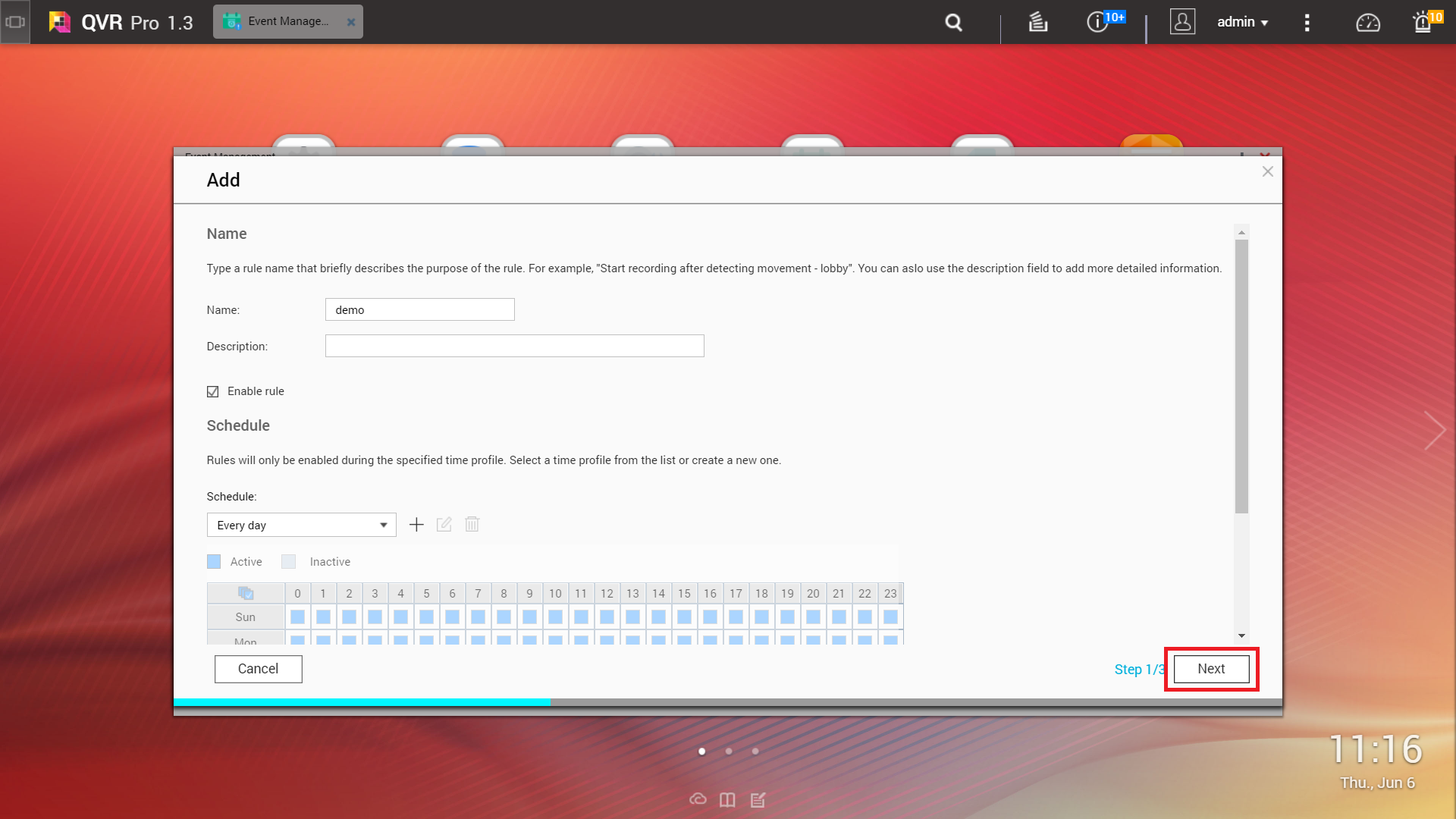Toggle Sunday hour 5 schedule cell
This screenshot has height=819, width=1456.
[426, 617]
